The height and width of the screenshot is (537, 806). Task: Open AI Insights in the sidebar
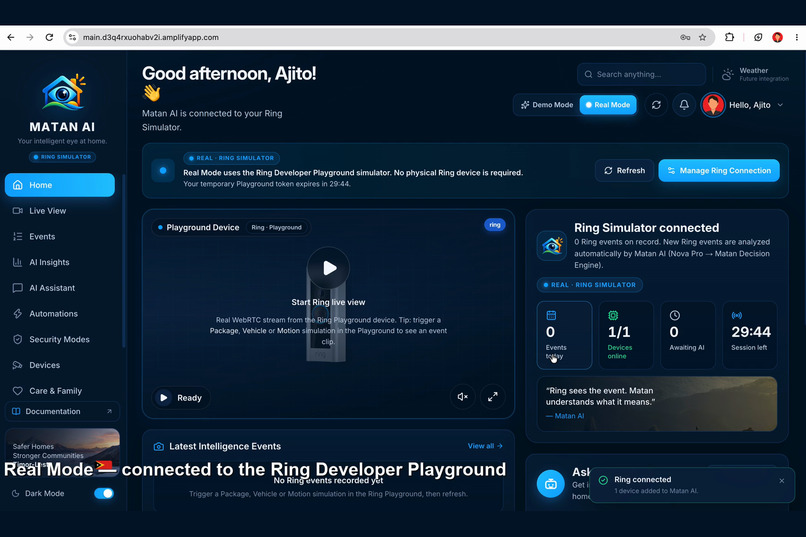[60, 262]
